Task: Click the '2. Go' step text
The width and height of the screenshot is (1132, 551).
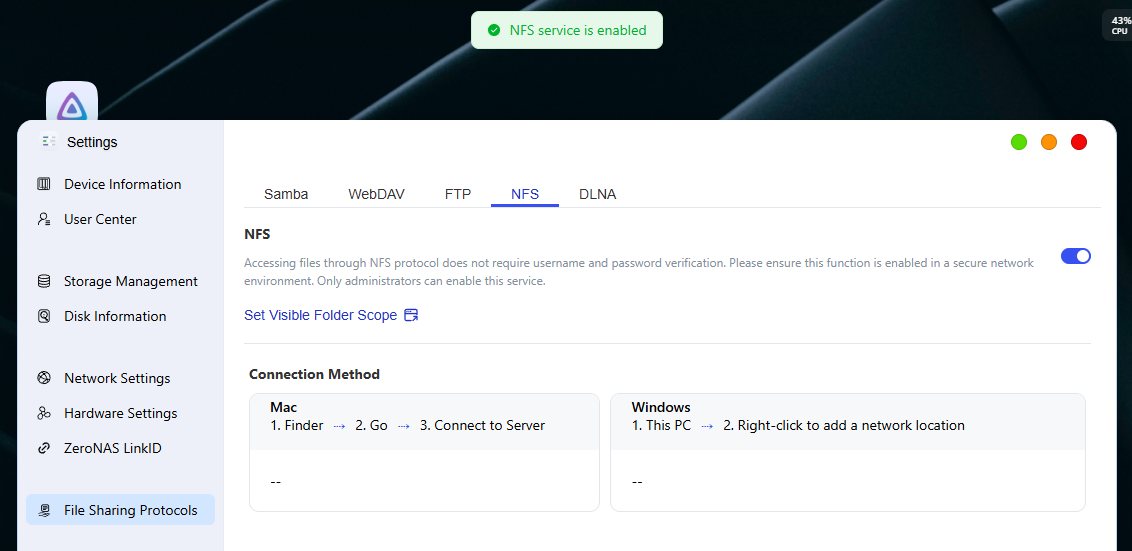Action: 371,425
